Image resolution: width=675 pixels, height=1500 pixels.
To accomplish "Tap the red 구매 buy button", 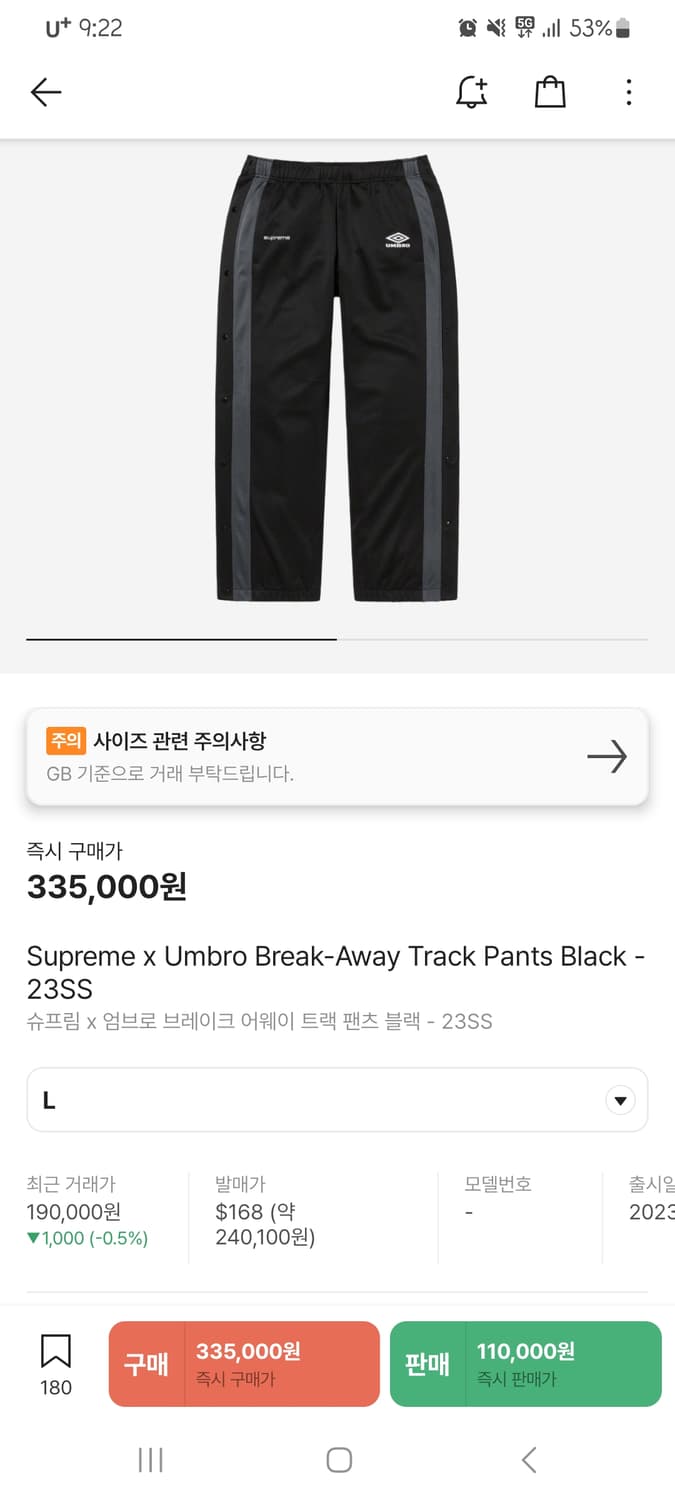I will click(x=244, y=1364).
